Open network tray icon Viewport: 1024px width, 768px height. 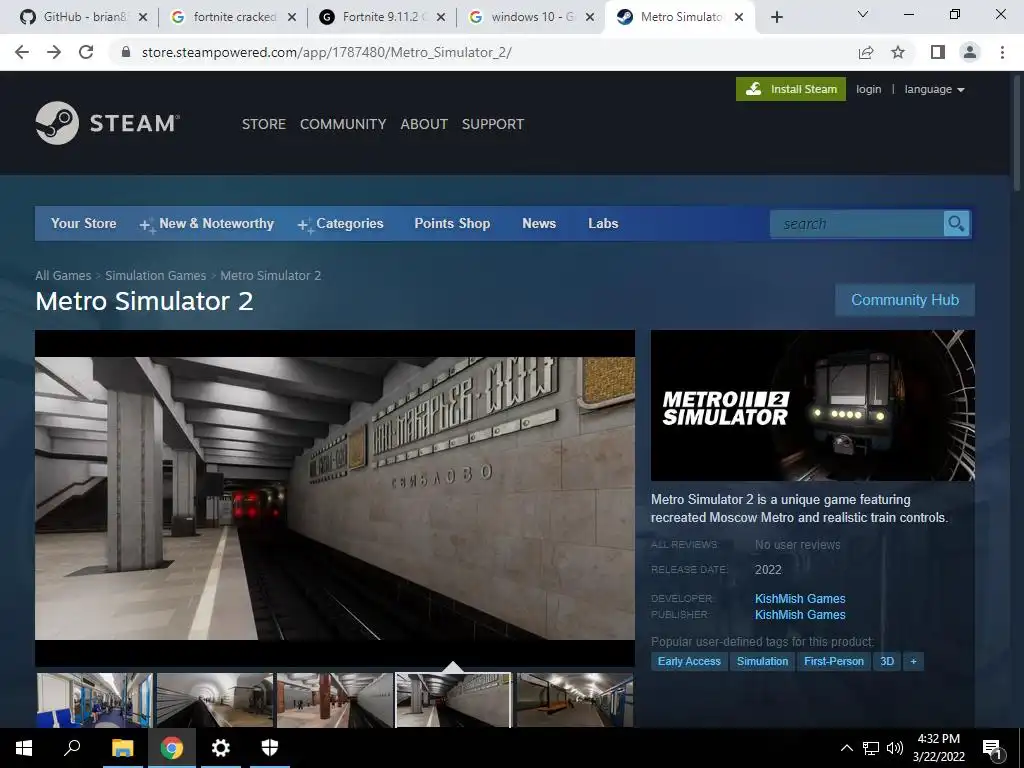(871, 748)
